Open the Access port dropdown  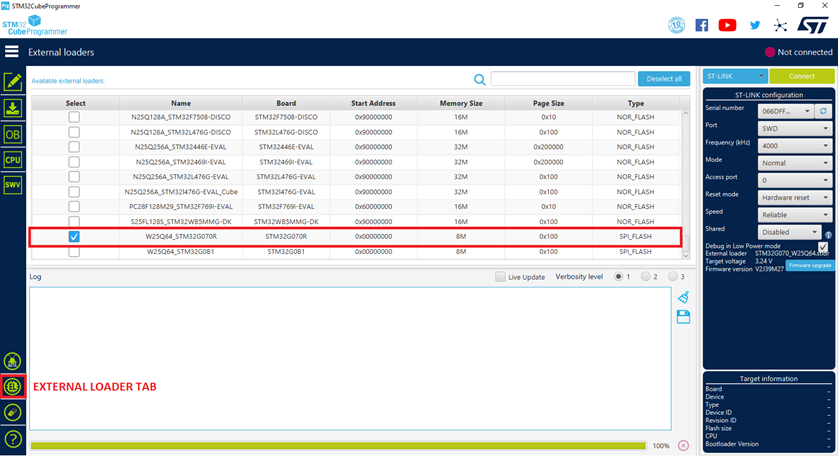[x=795, y=180]
